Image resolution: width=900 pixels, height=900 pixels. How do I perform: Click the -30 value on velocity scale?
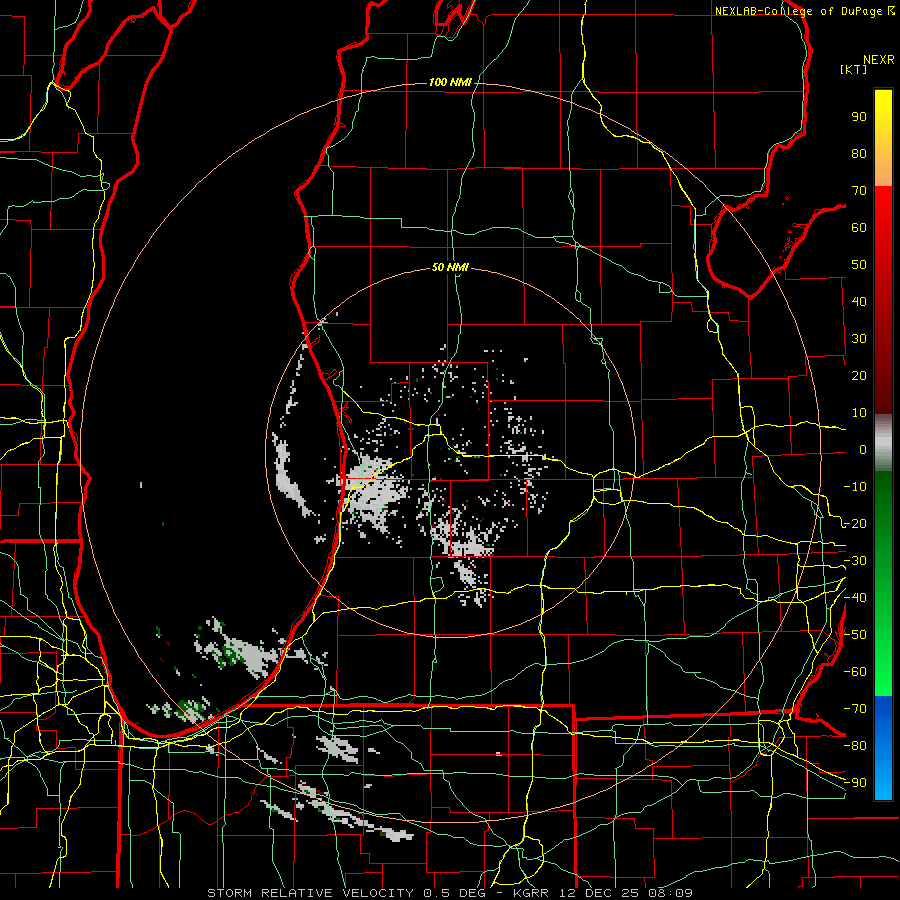[855, 561]
